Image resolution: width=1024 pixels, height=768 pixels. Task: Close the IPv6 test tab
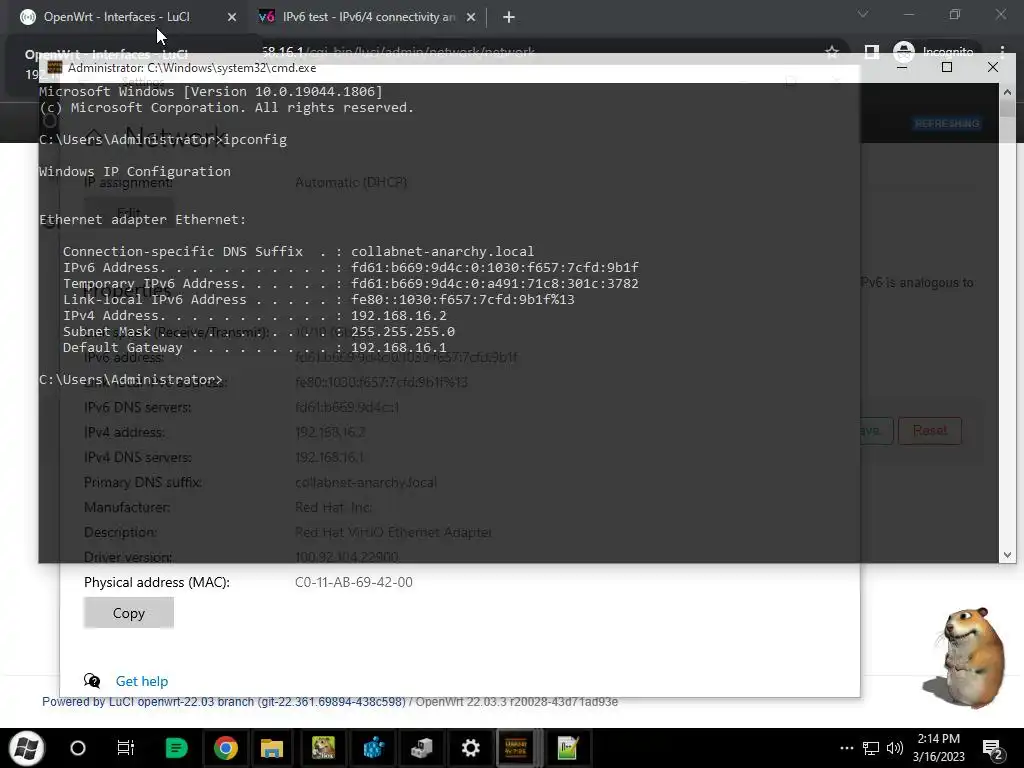[471, 17]
